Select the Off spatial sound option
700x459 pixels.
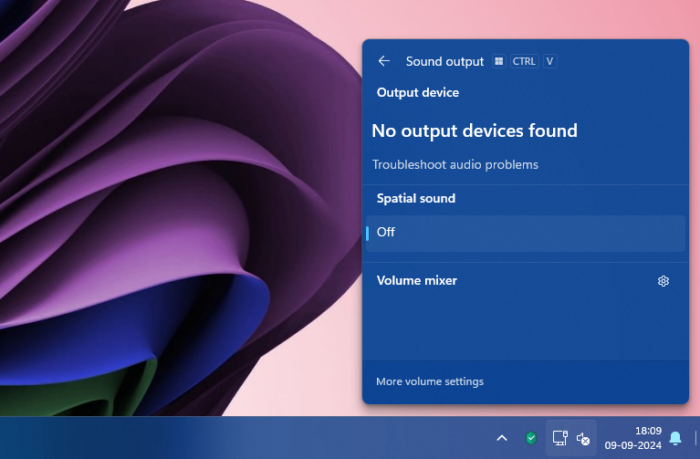click(x=525, y=233)
